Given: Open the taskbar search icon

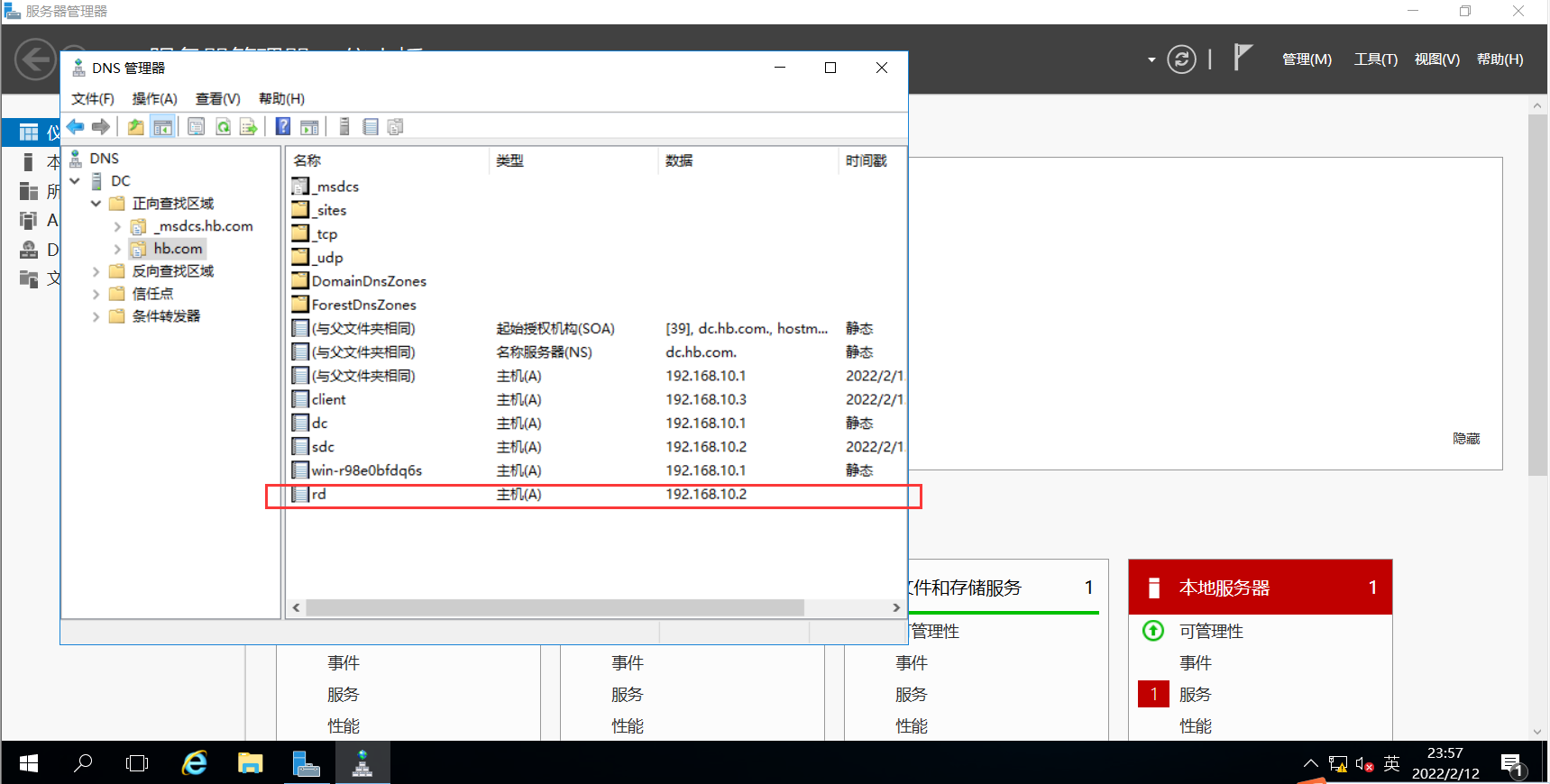Looking at the screenshot, I should pos(83,763).
